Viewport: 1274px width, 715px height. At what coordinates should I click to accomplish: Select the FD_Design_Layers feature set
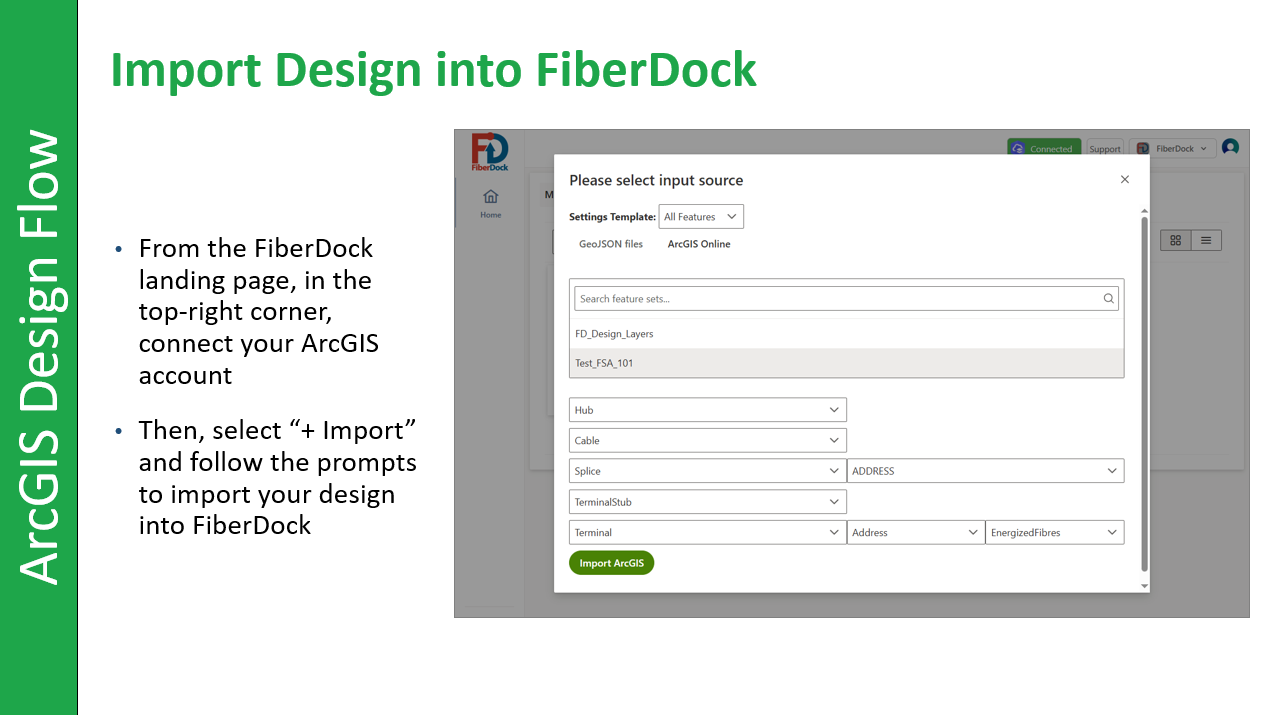pyautogui.click(x=846, y=334)
